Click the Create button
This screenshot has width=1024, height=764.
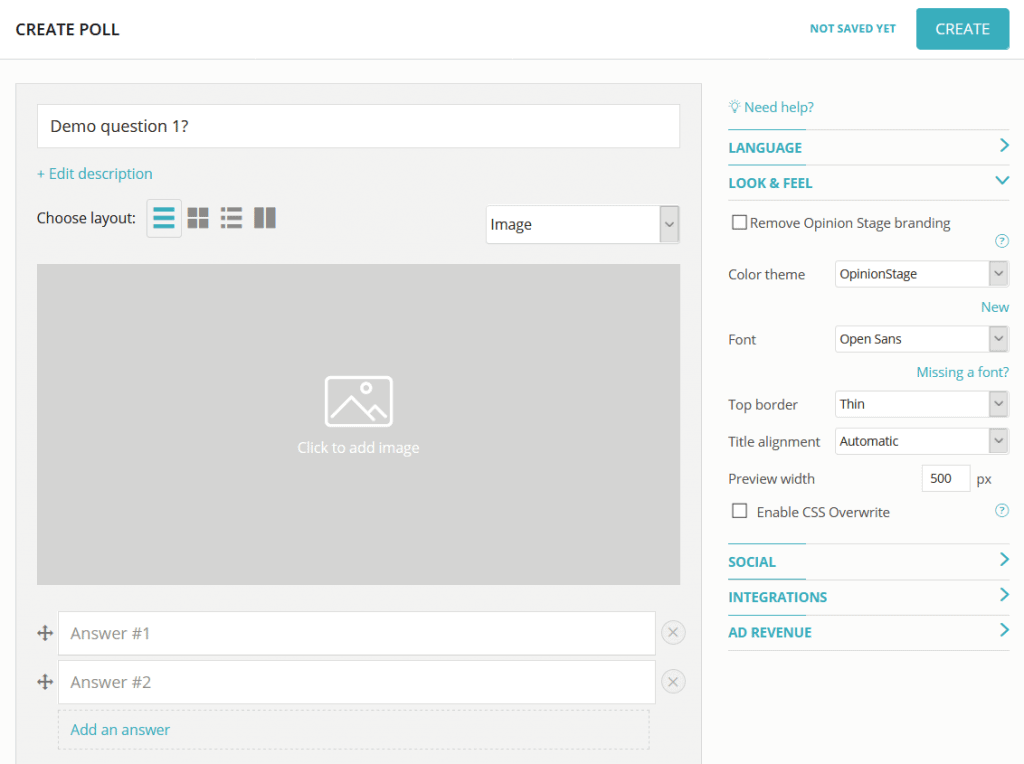[x=962, y=29]
